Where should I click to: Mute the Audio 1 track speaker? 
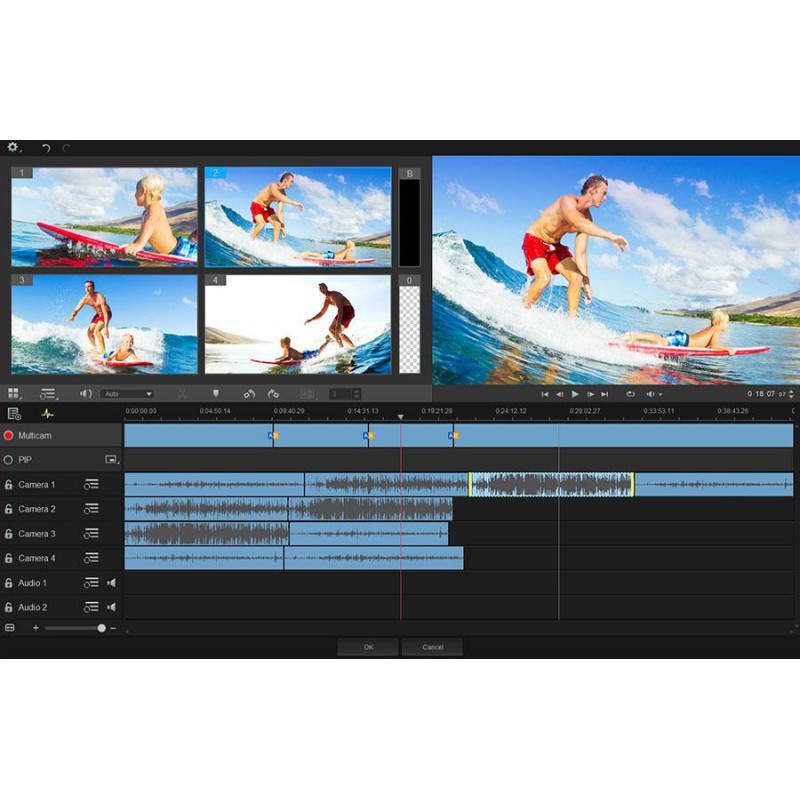point(112,583)
